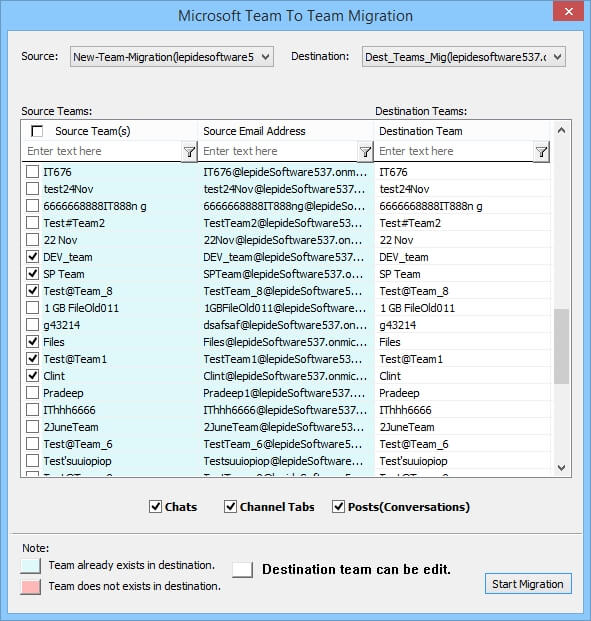Image resolution: width=591 pixels, height=621 pixels.
Task: Click the scroll up arrow of team list
Action: click(561, 130)
